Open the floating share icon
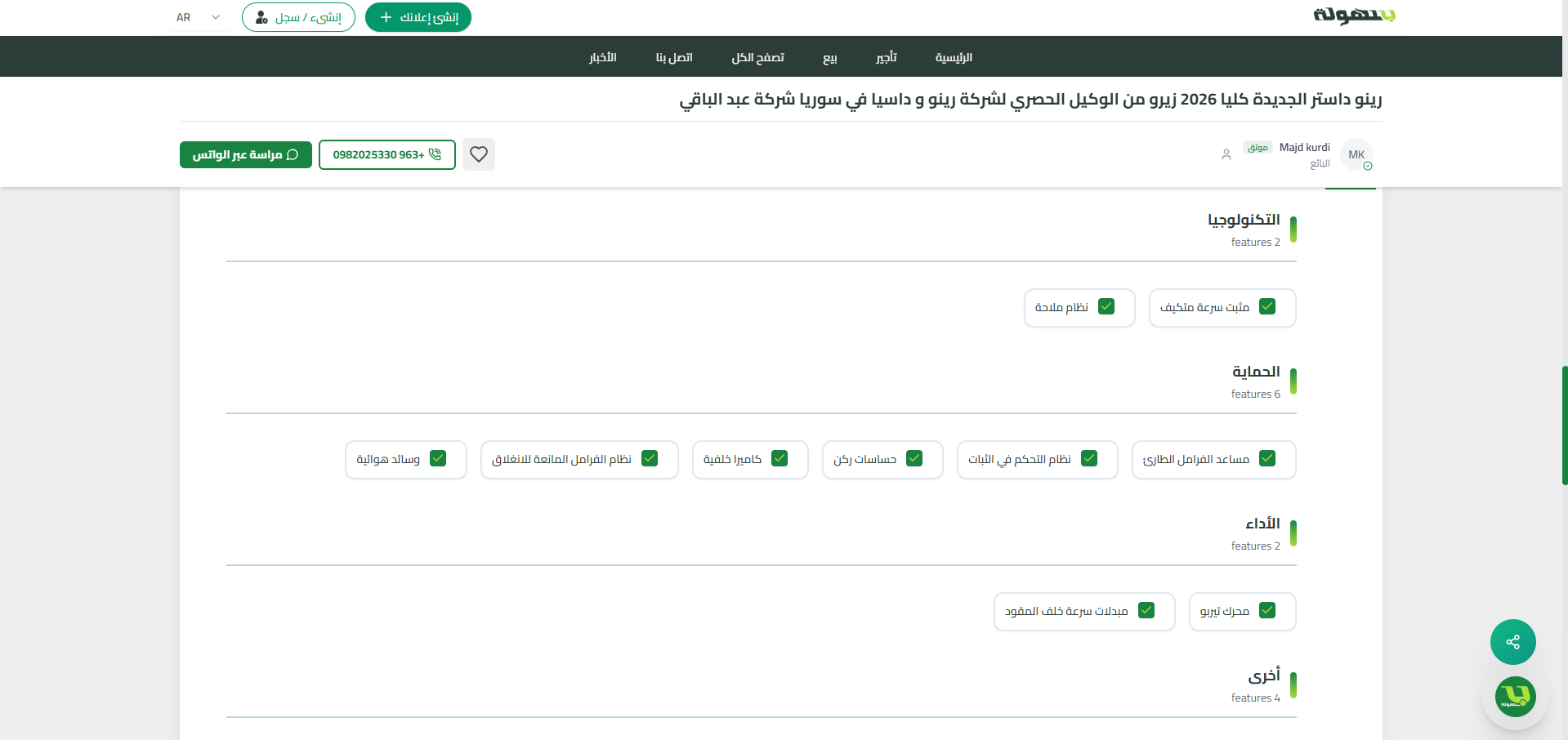 [x=1512, y=642]
